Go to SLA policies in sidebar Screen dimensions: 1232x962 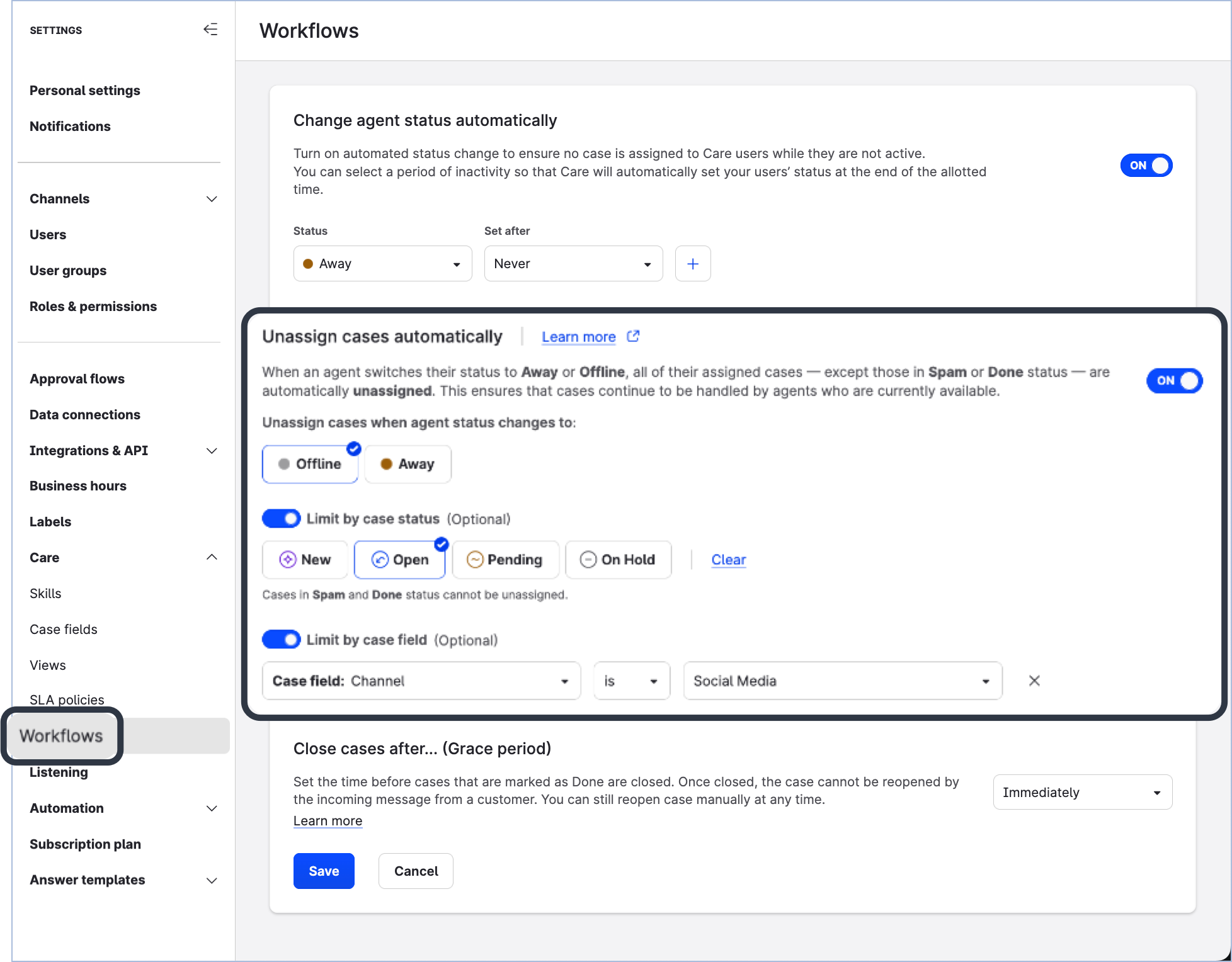[67, 699]
